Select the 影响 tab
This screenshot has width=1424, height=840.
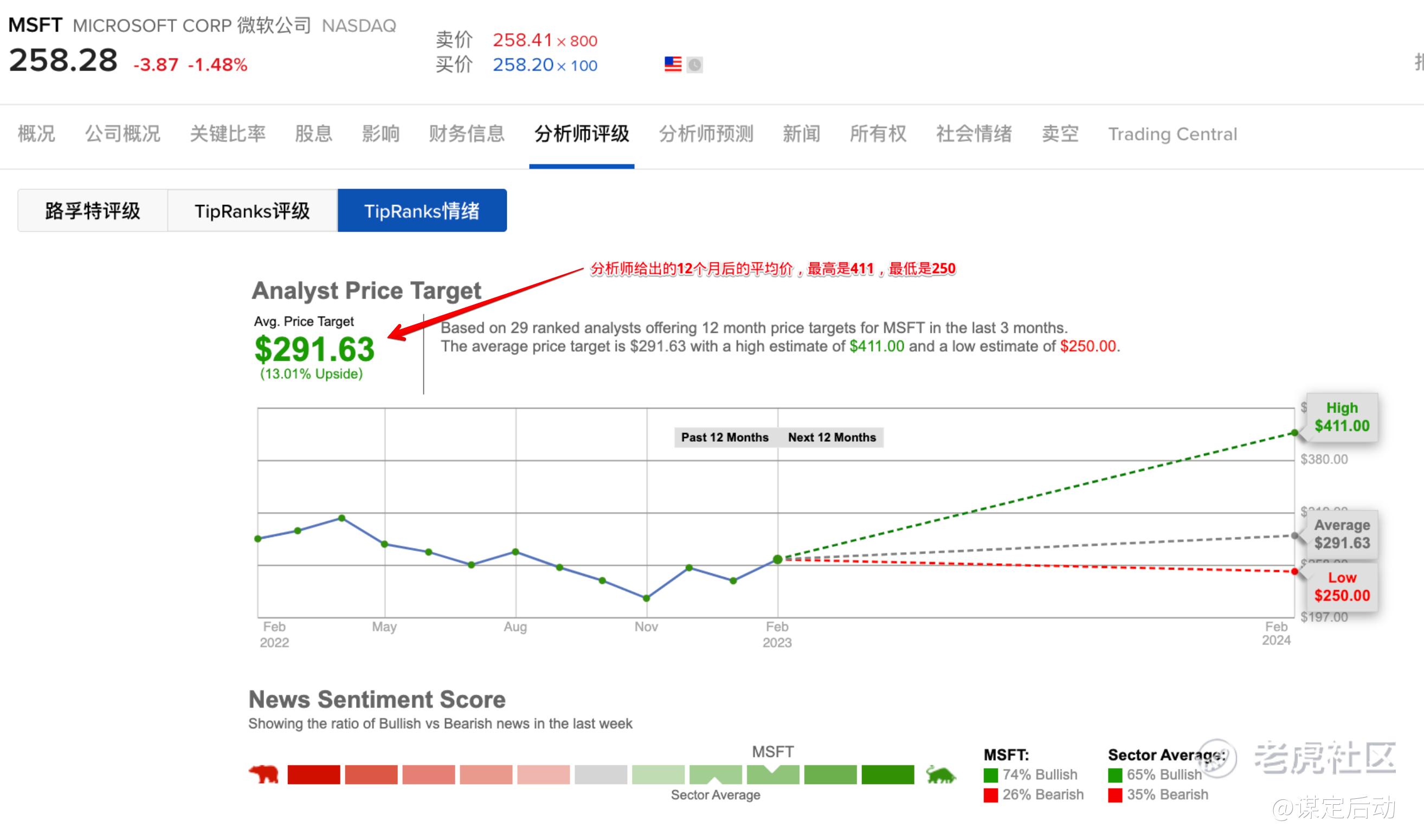(x=381, y=134)
